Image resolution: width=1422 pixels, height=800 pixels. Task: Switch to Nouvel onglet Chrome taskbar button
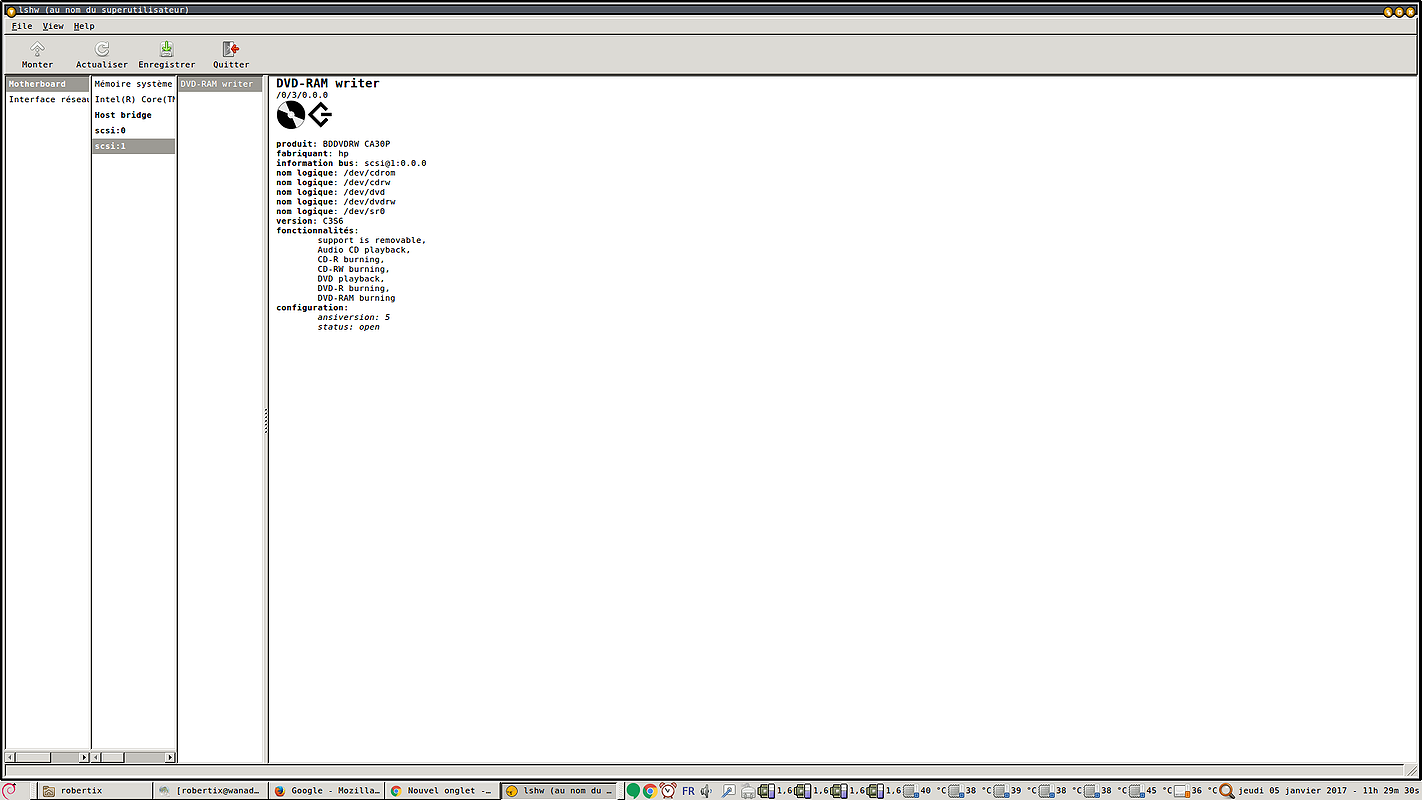coord(442,790)
